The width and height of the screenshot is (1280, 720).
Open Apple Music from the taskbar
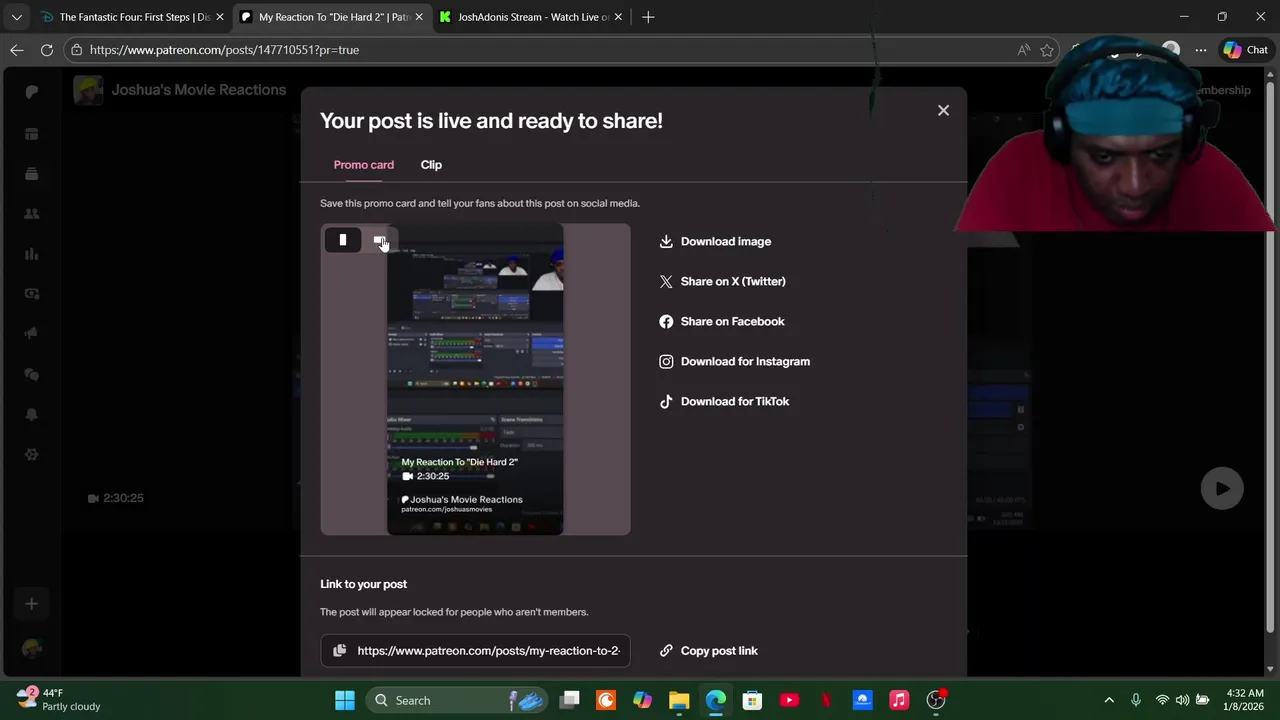tap(899, 700)
